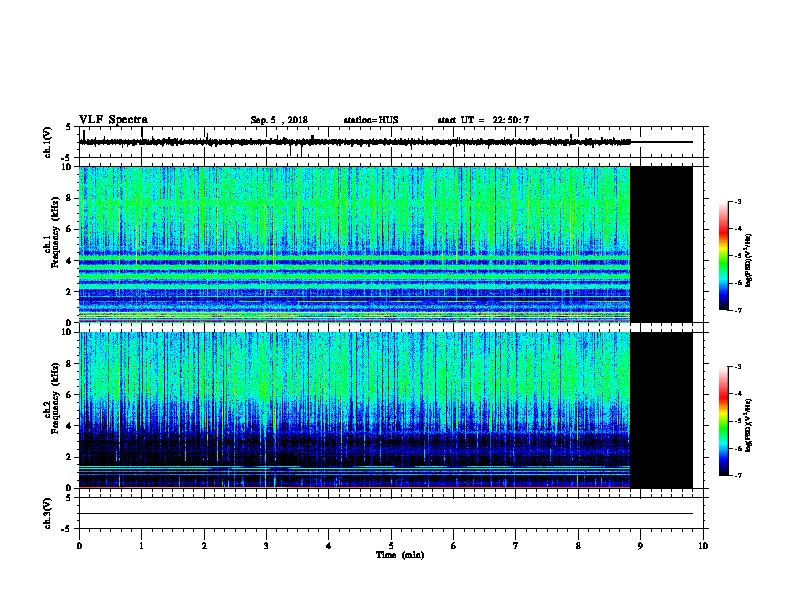The width and height of the screenshot is (792, 612).
Task: Click the time axis tick label '9'
Action: (x=640, y=546)
